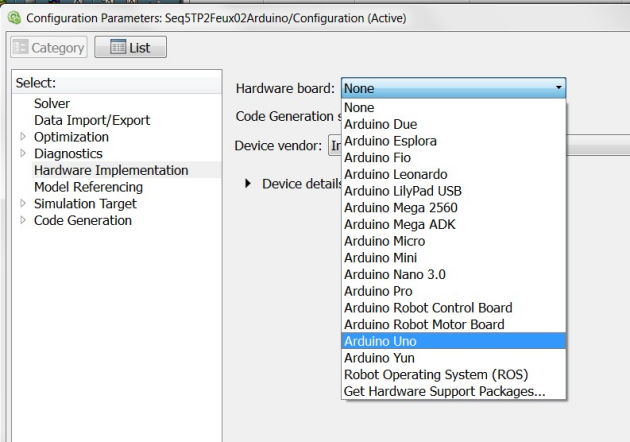The width and height of the screenshot is (630, 442).
Task: Open the Simulation Target pane
Action: (85, 204)
